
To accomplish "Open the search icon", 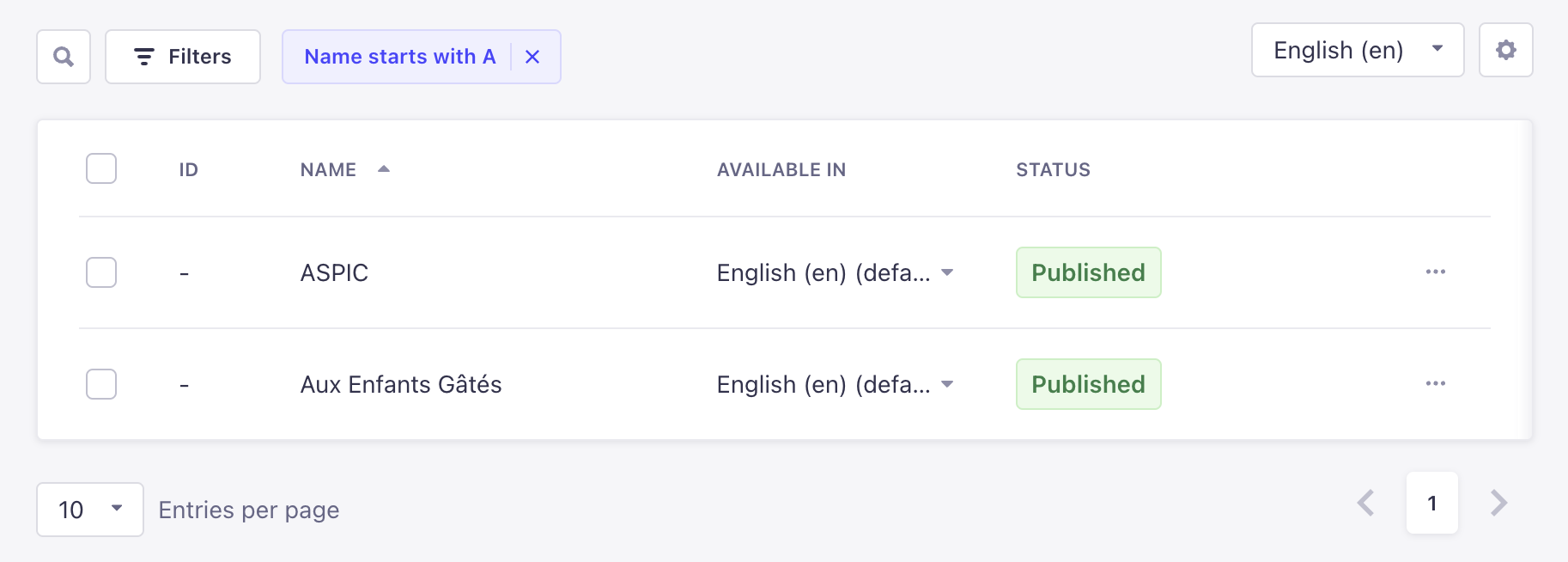I will point(63,57).
